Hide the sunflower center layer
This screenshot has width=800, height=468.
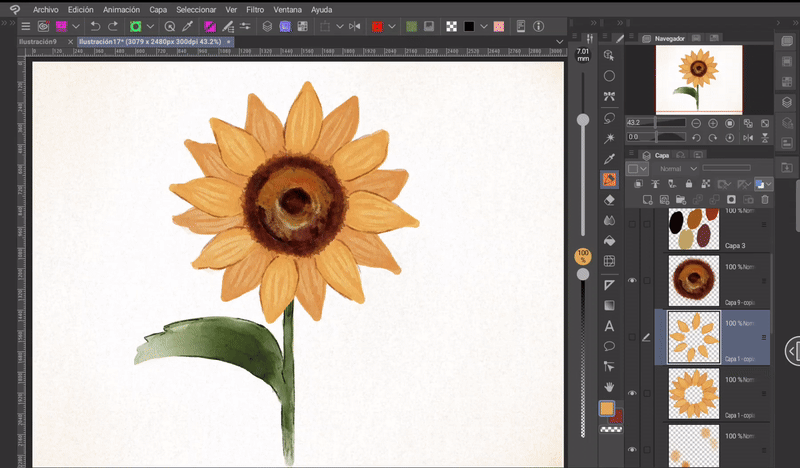point(632,282)
